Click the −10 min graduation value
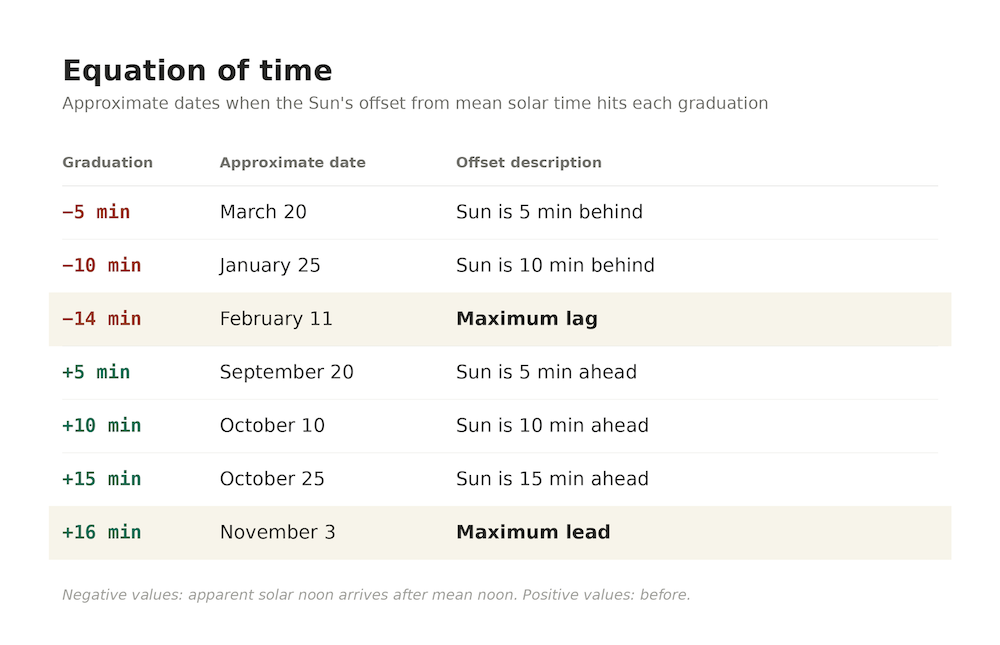1000x645 pixels. pyautogui.click(x=102, y=265)
